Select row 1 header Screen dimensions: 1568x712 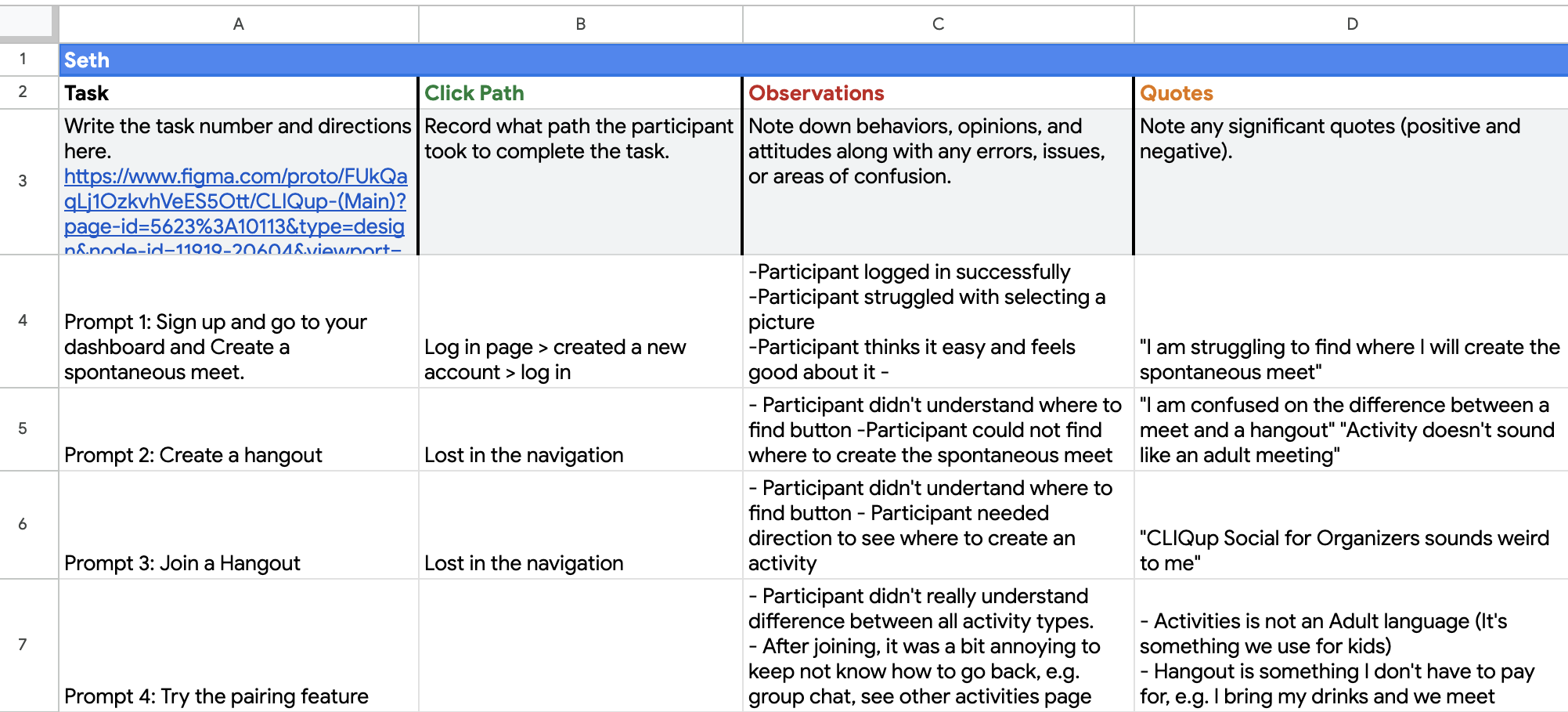pos(23,60)
